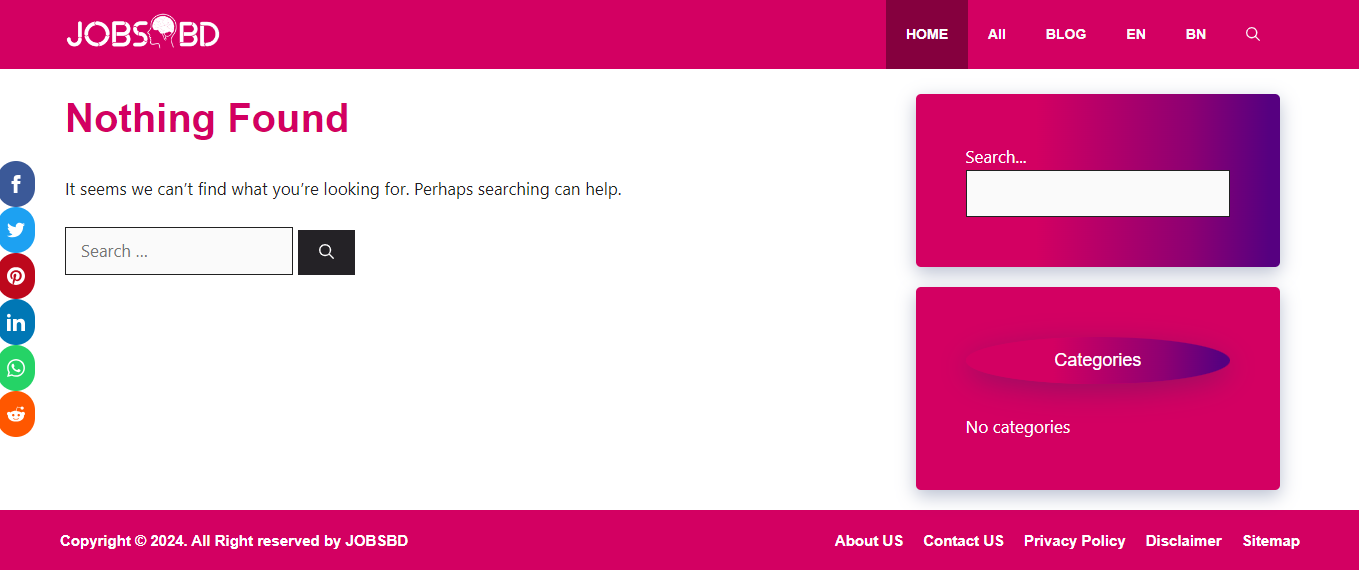Open the BLOG menu item
Viewport: 1359px width, 570px height.
tap(1066, 34)
